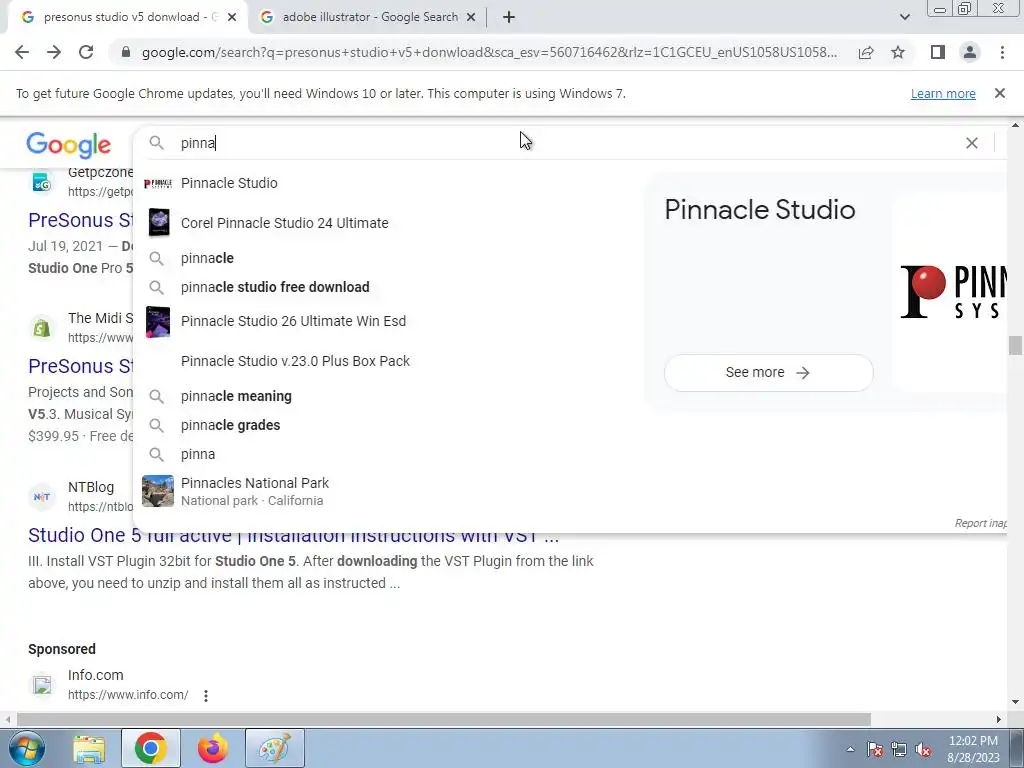This screenshot has height=768, width=1024.
Task: Open Paint from the taskbar
Action: (x=275, y=748)
